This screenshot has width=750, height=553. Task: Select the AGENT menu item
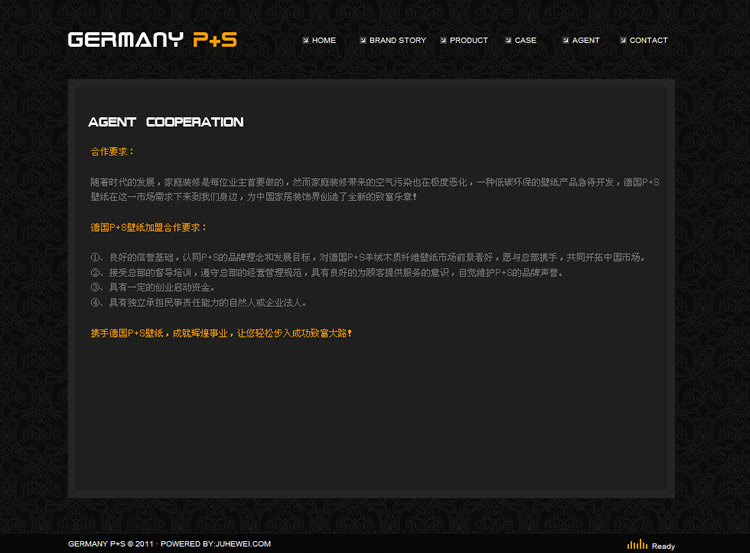pos(586,41)
